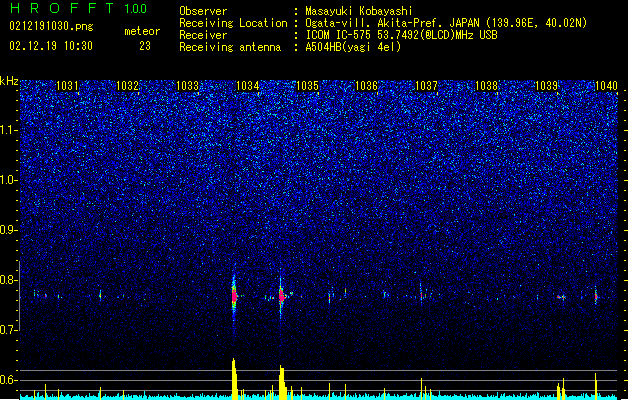Click the date stamp 02.12.19 10:30
Image resolution: width=629 pixels, height=400 pixels.
click(51, 45)
